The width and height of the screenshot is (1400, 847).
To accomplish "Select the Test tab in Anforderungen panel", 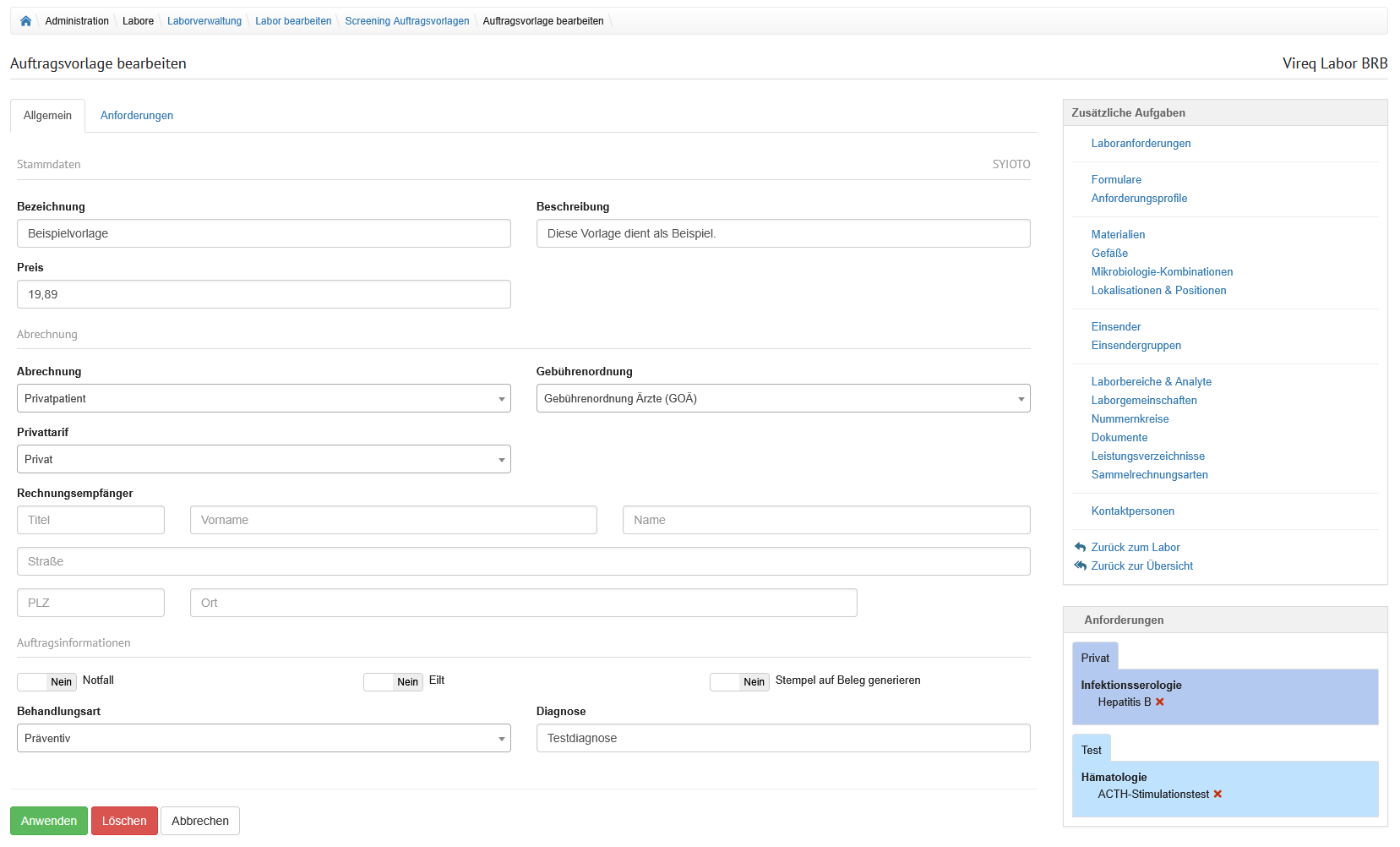I will [1091, 751].
